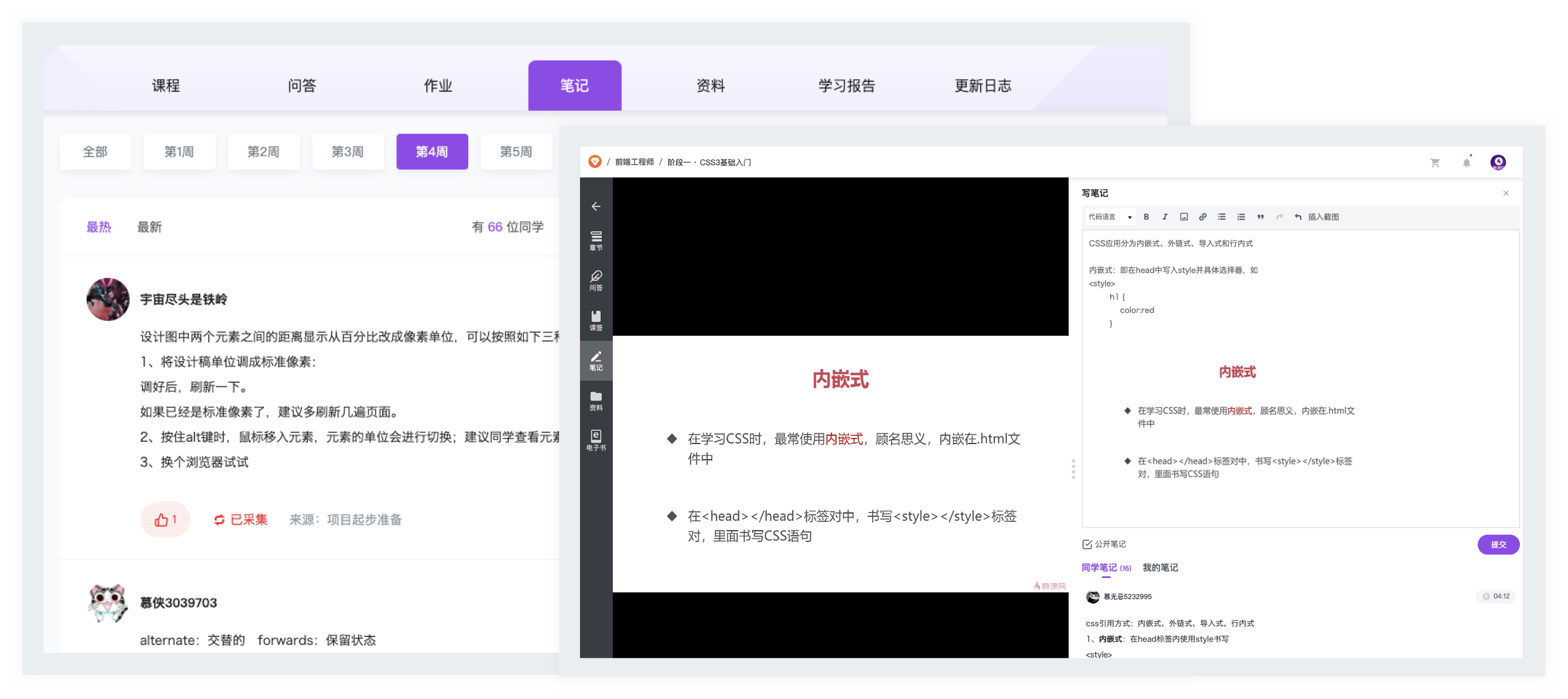Insert hyperlink using link icon
The image size is (1568, 699).
(1203, 217)
